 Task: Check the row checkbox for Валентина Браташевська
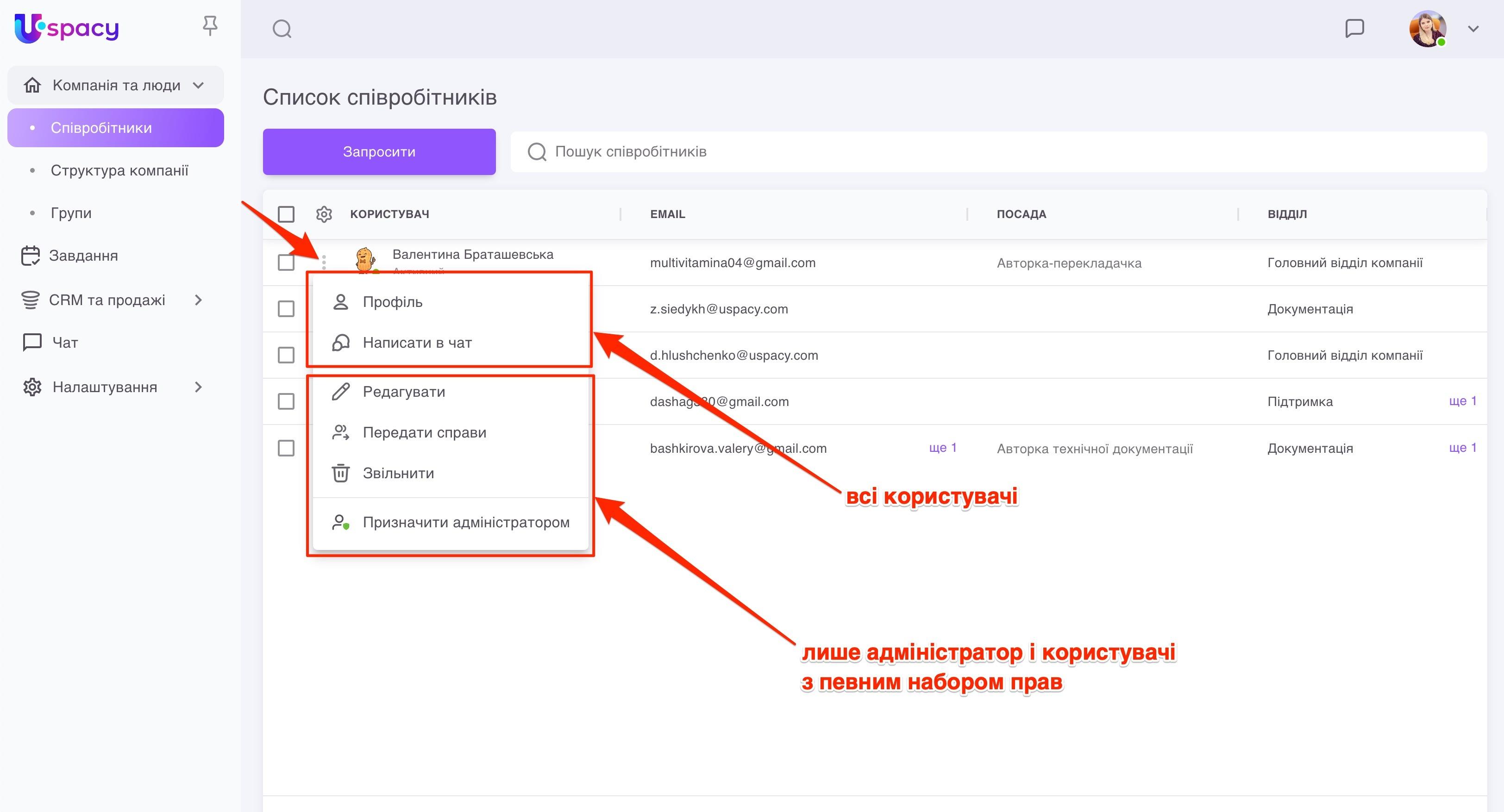(286, 262)
